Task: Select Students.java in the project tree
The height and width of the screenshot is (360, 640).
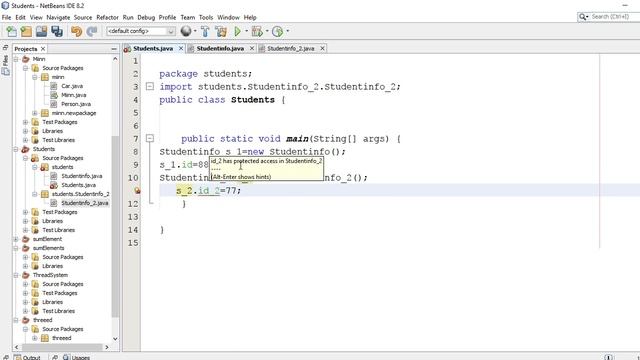Action: point(78,185)
